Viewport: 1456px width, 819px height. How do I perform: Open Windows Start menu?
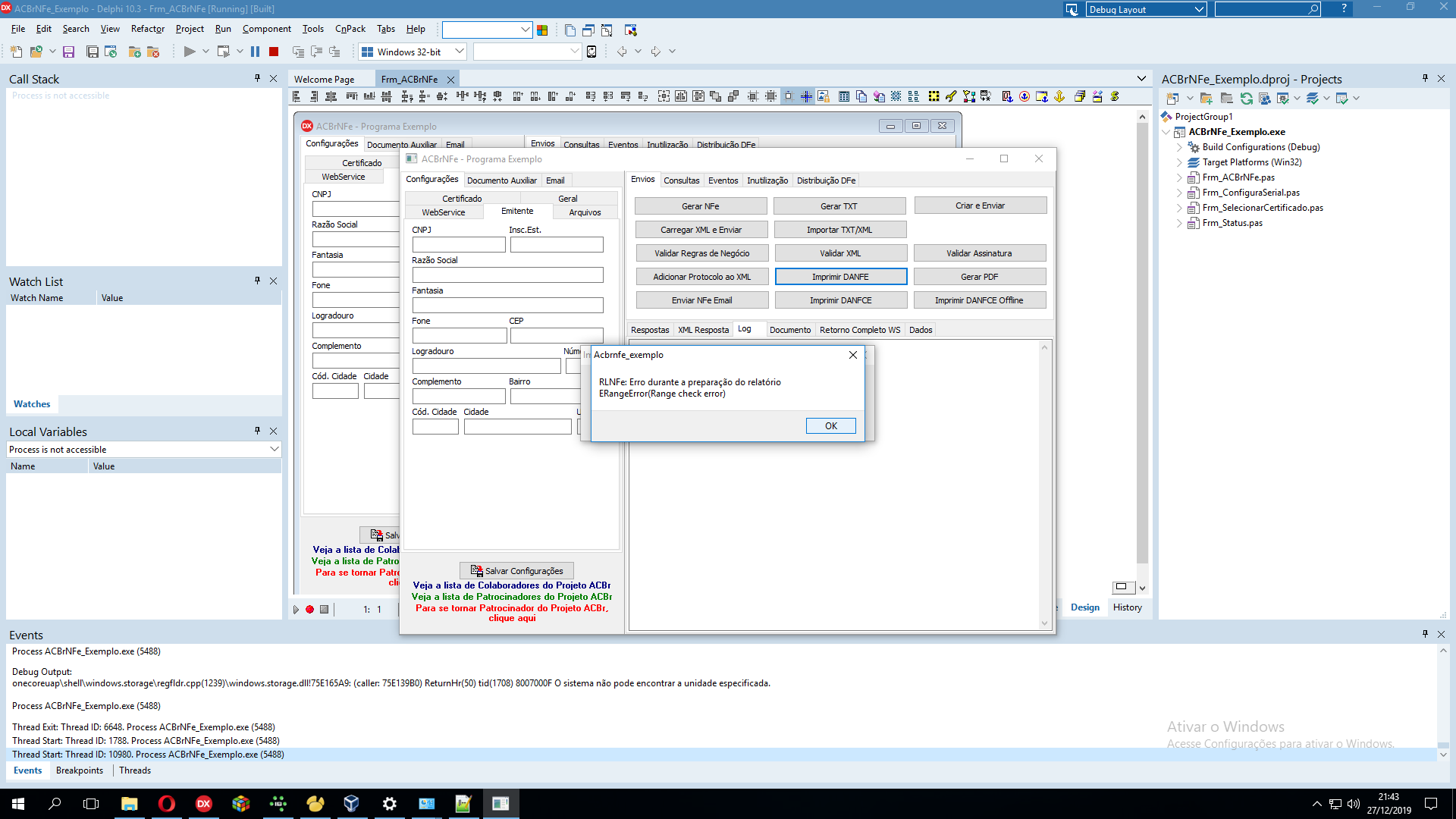[18, 804]
